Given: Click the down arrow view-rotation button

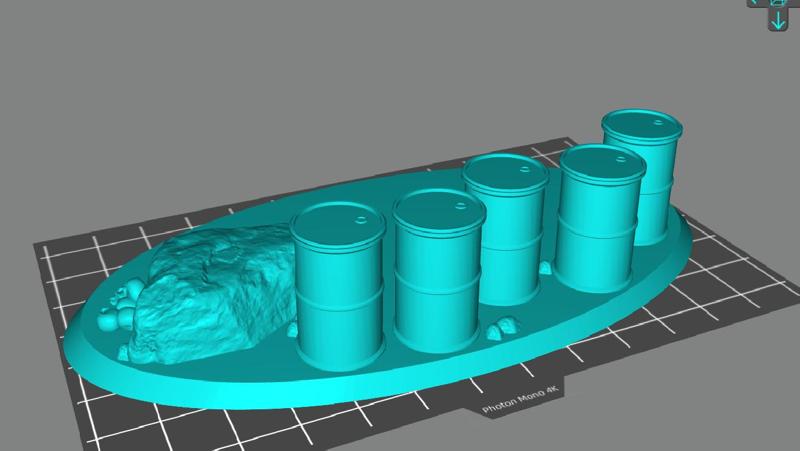Looking at the screenshot, I should click(778, 20).
